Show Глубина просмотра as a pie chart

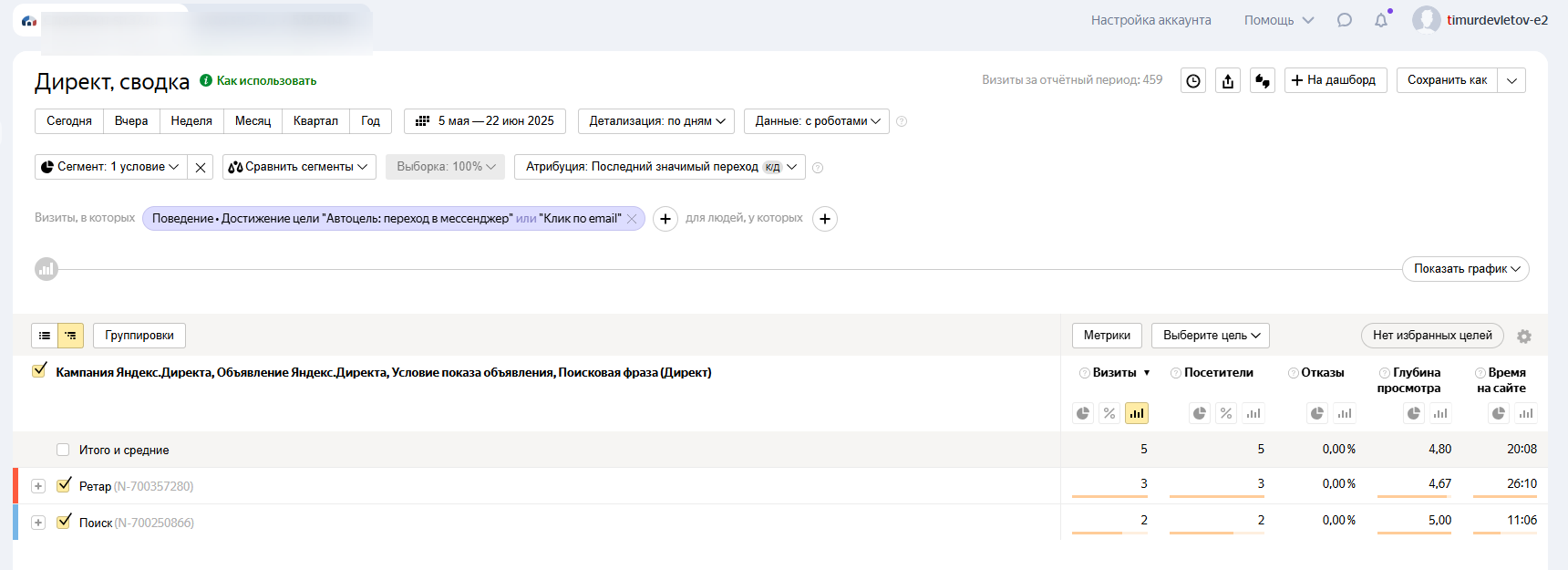(x=1414, y=413)
